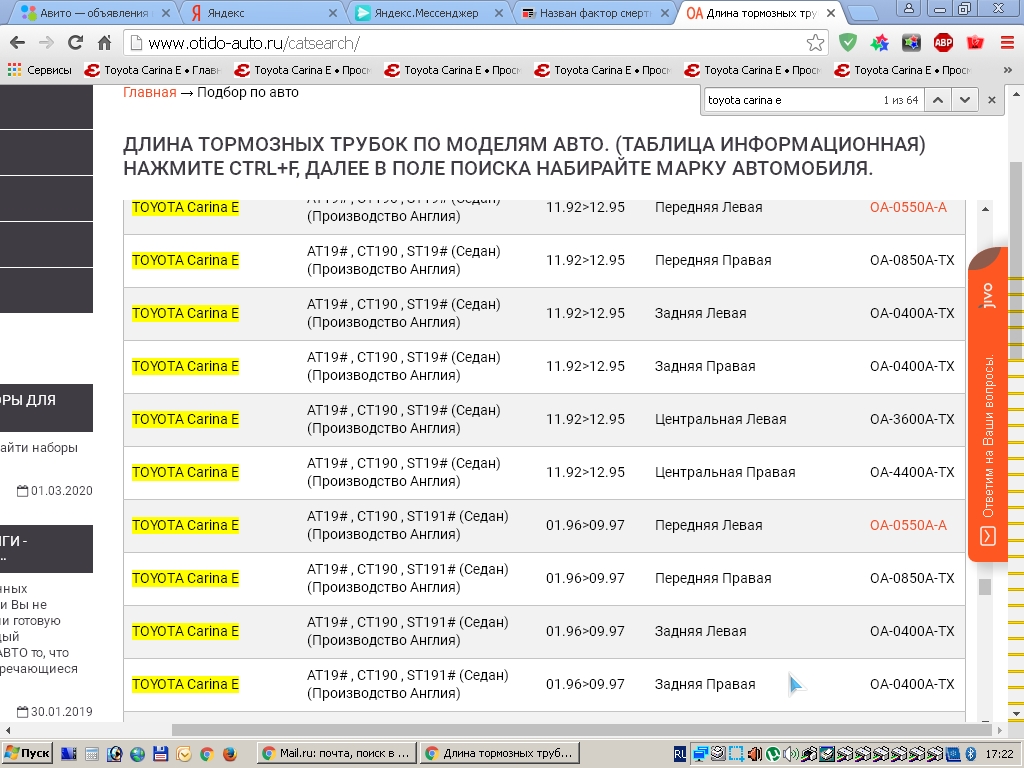Switch to Mail.ru taskbar window
The height and width of the screenshot is (768, 1024).
coord(335,753)
